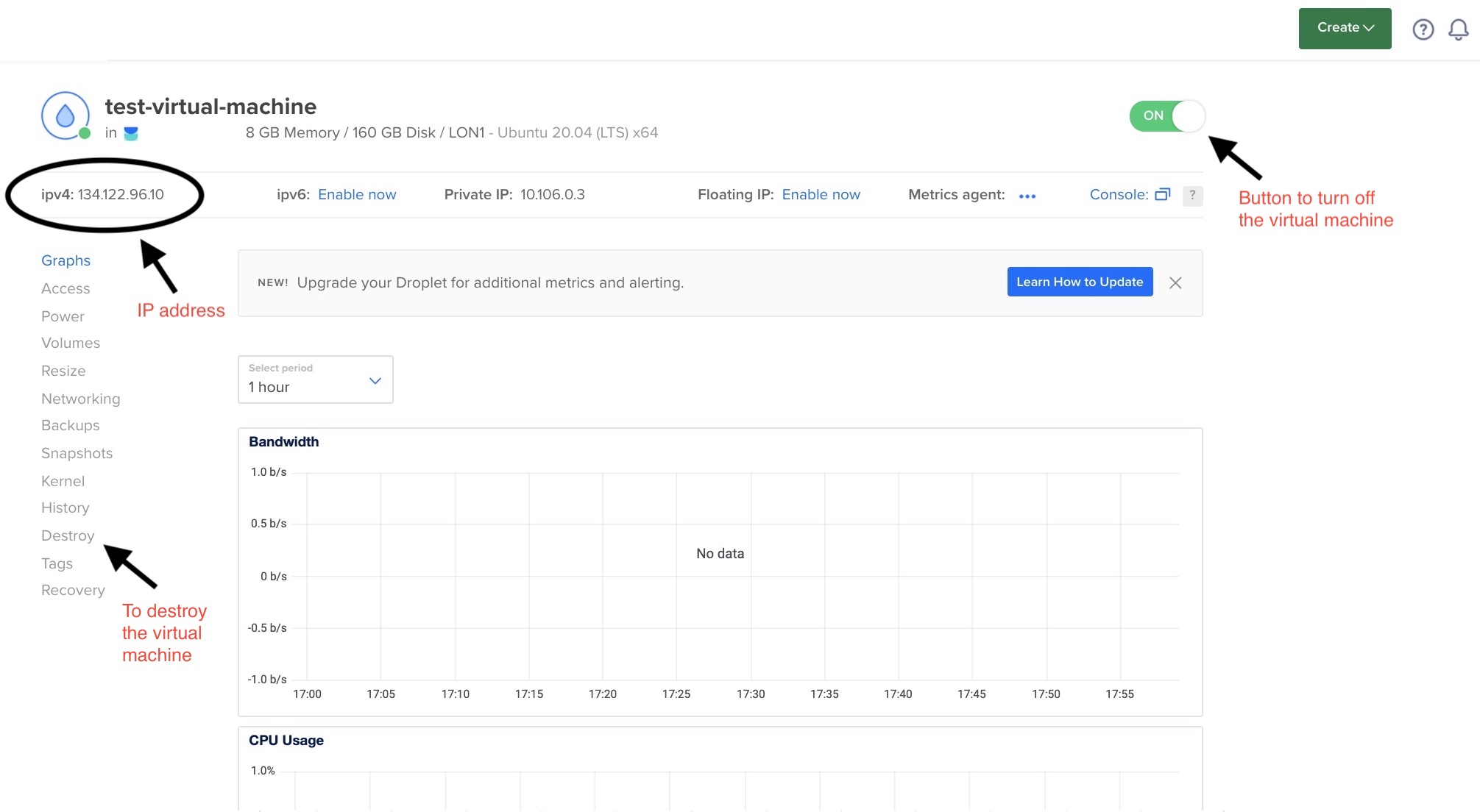1480x812 pixels.
Task: Click the external link icon next to Console
Action: [1161, 193]
